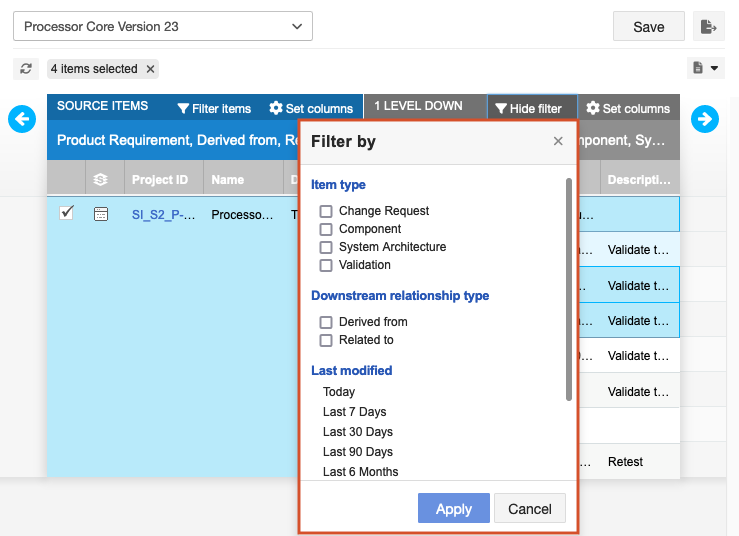The width and height of the screenshot is (739, 536).
Task: Expand the document options dropdown arrow
Action: [714, 69]
